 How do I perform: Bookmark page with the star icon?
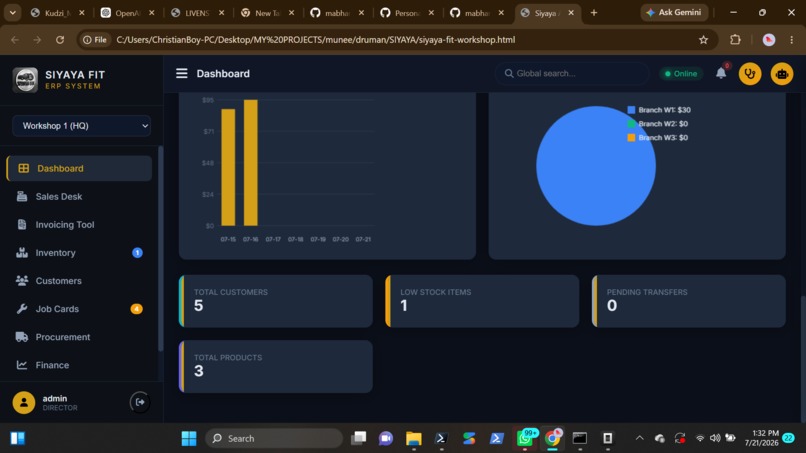(703, 40)
